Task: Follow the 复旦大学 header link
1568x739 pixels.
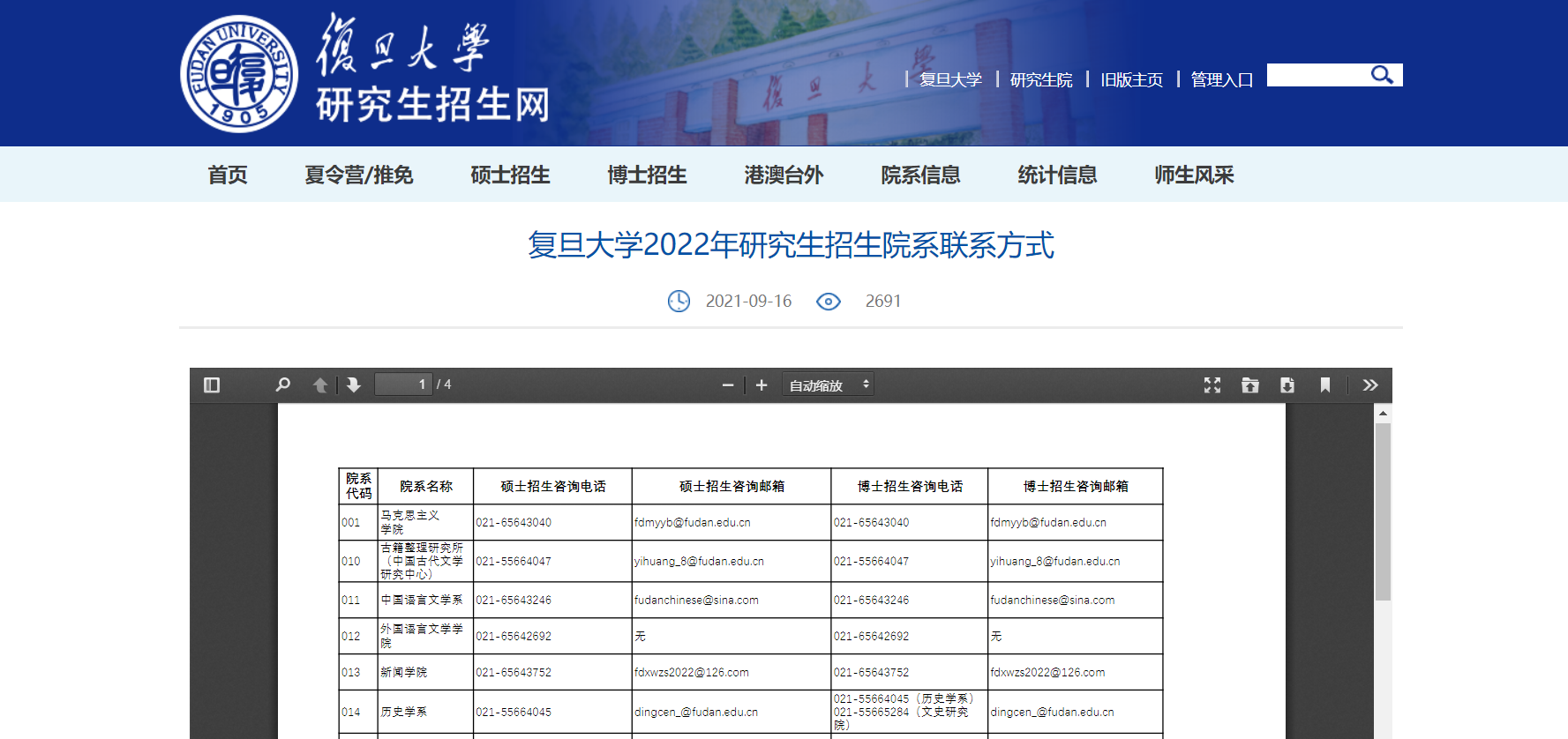Action: pyautogui.click(x=950, y=80)
